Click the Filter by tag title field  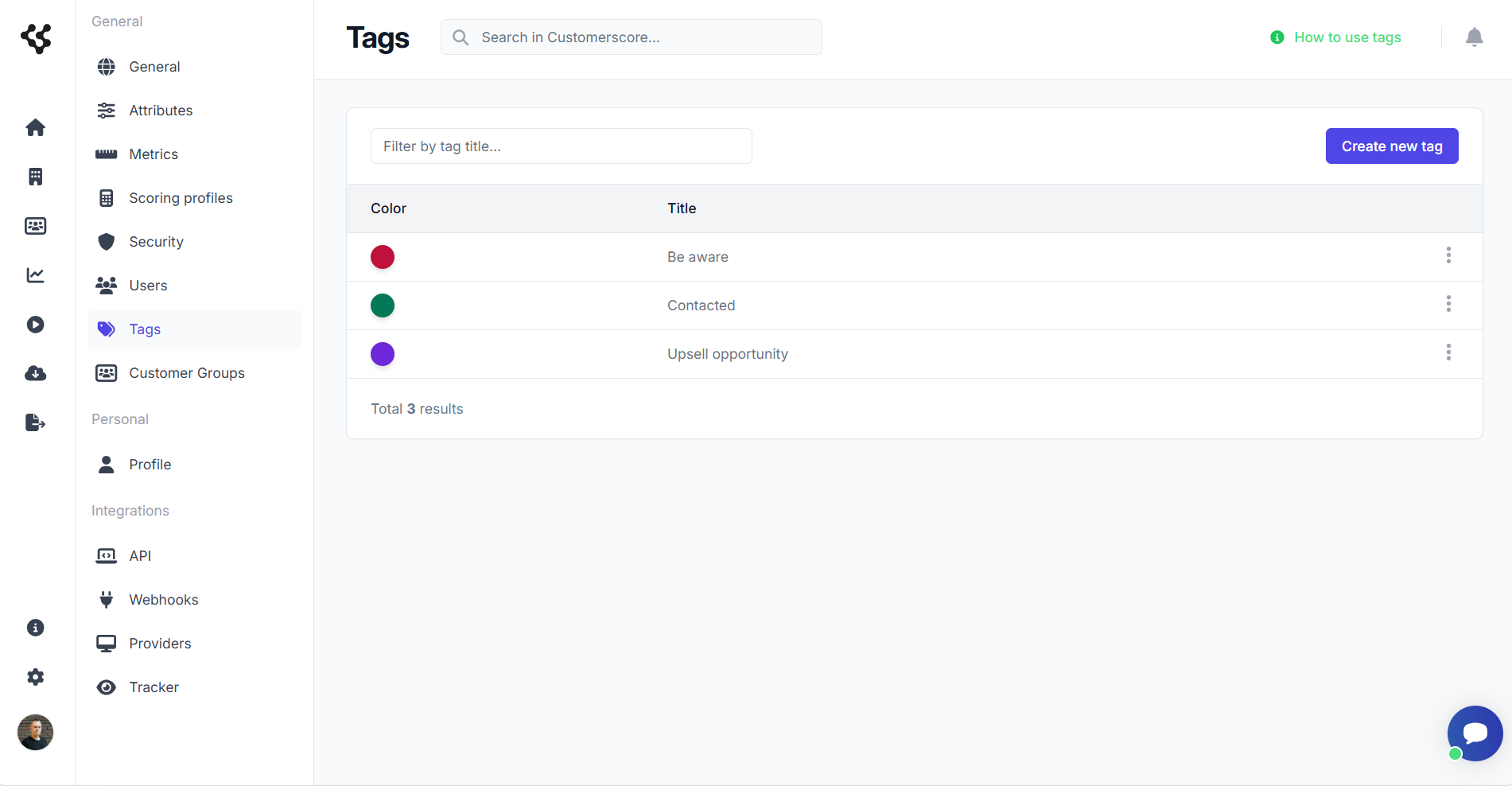click(561, 146)
